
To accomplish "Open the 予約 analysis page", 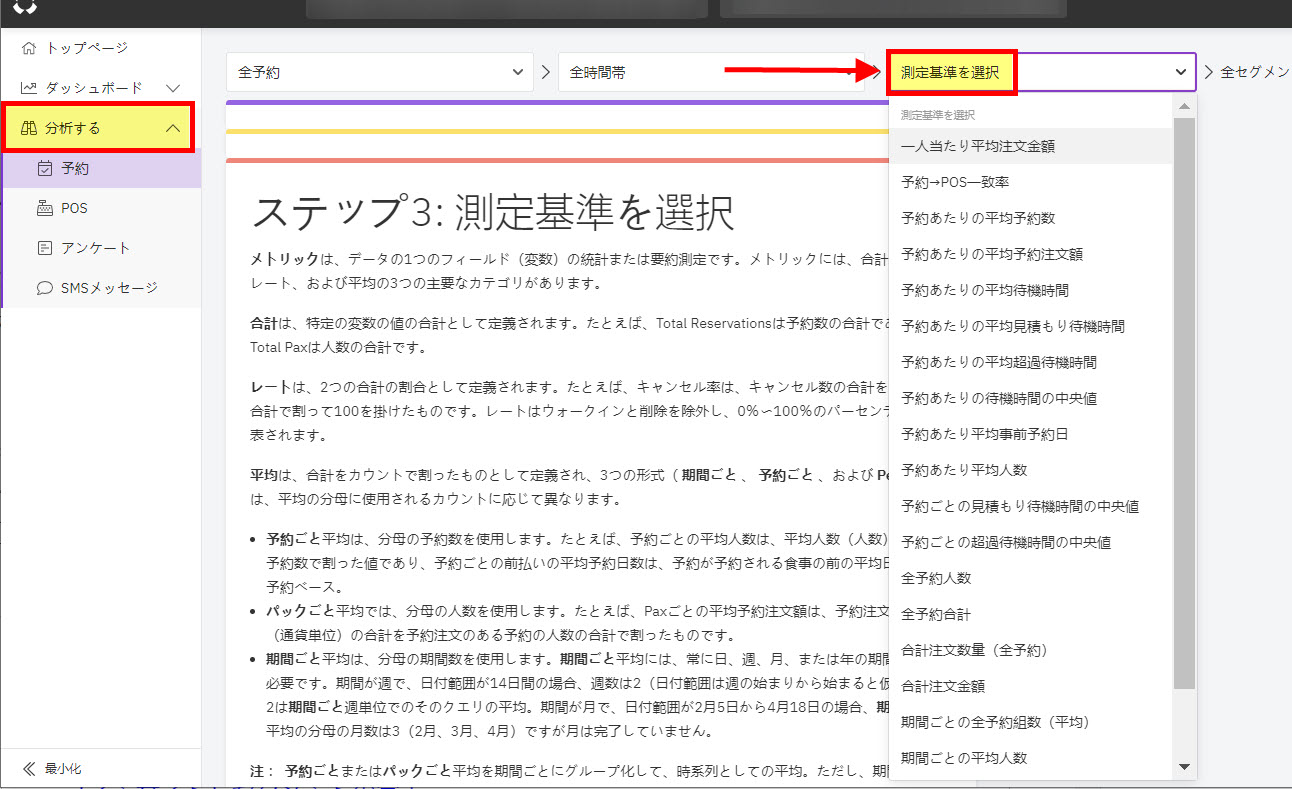I will [101, 168].
